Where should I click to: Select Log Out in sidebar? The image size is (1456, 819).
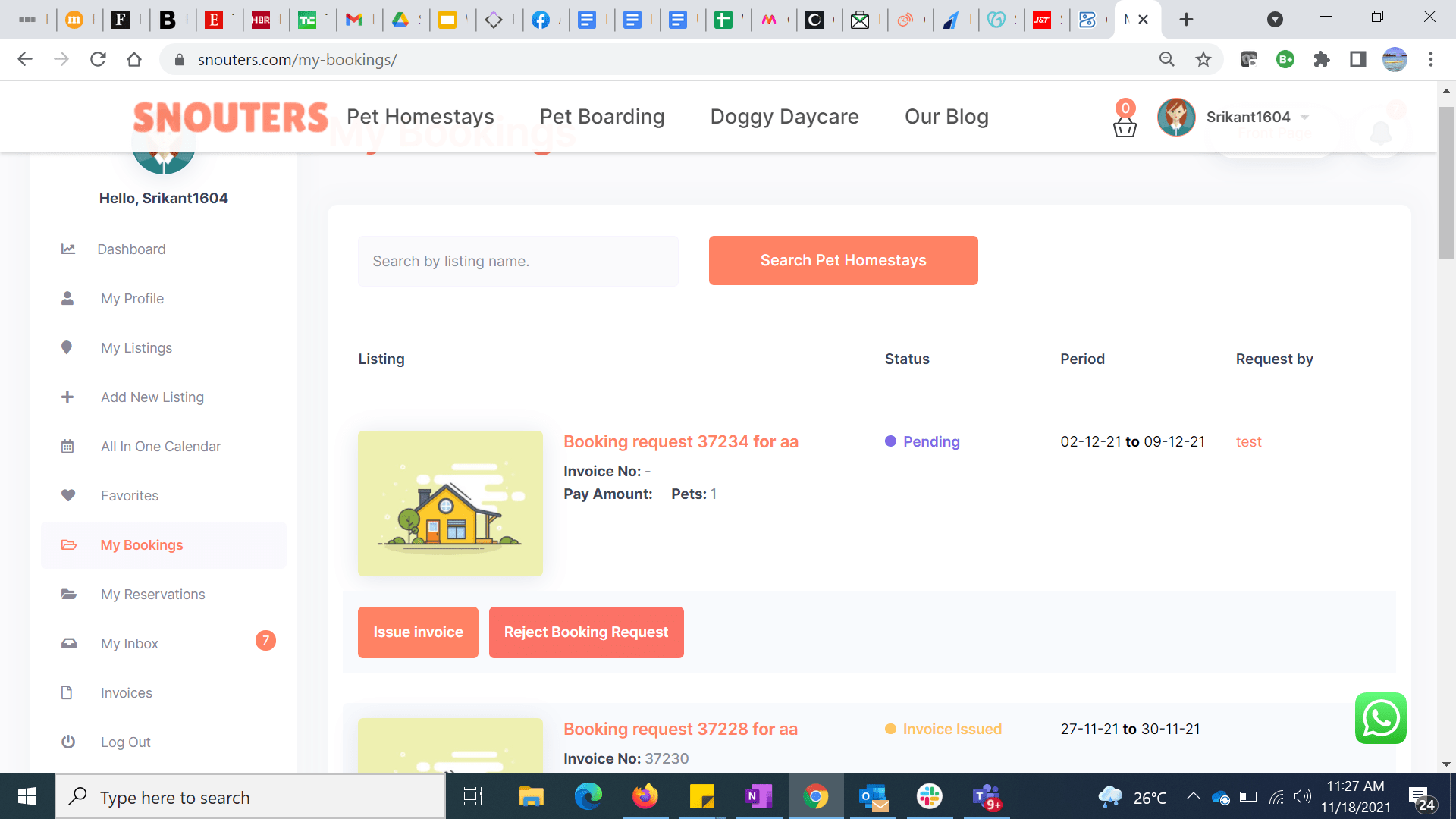coord(126,742)
